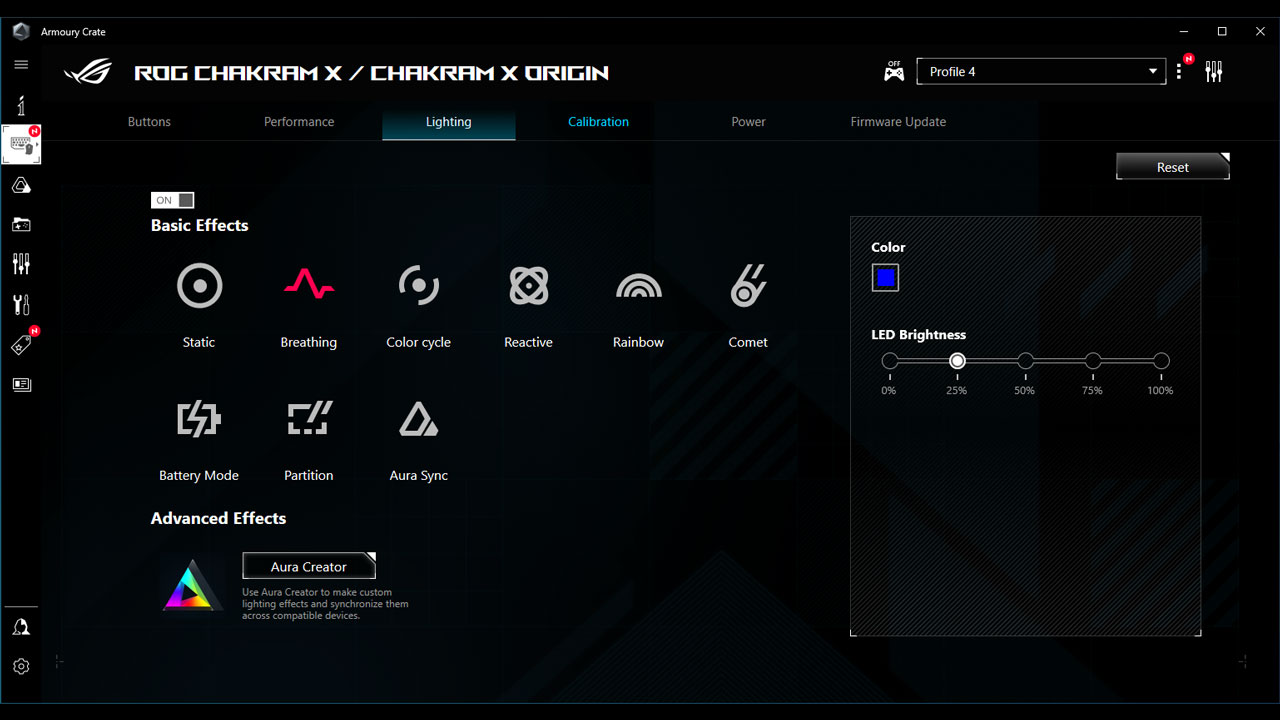Open the hamburger menu in sidebar

[x=21, y=64]
